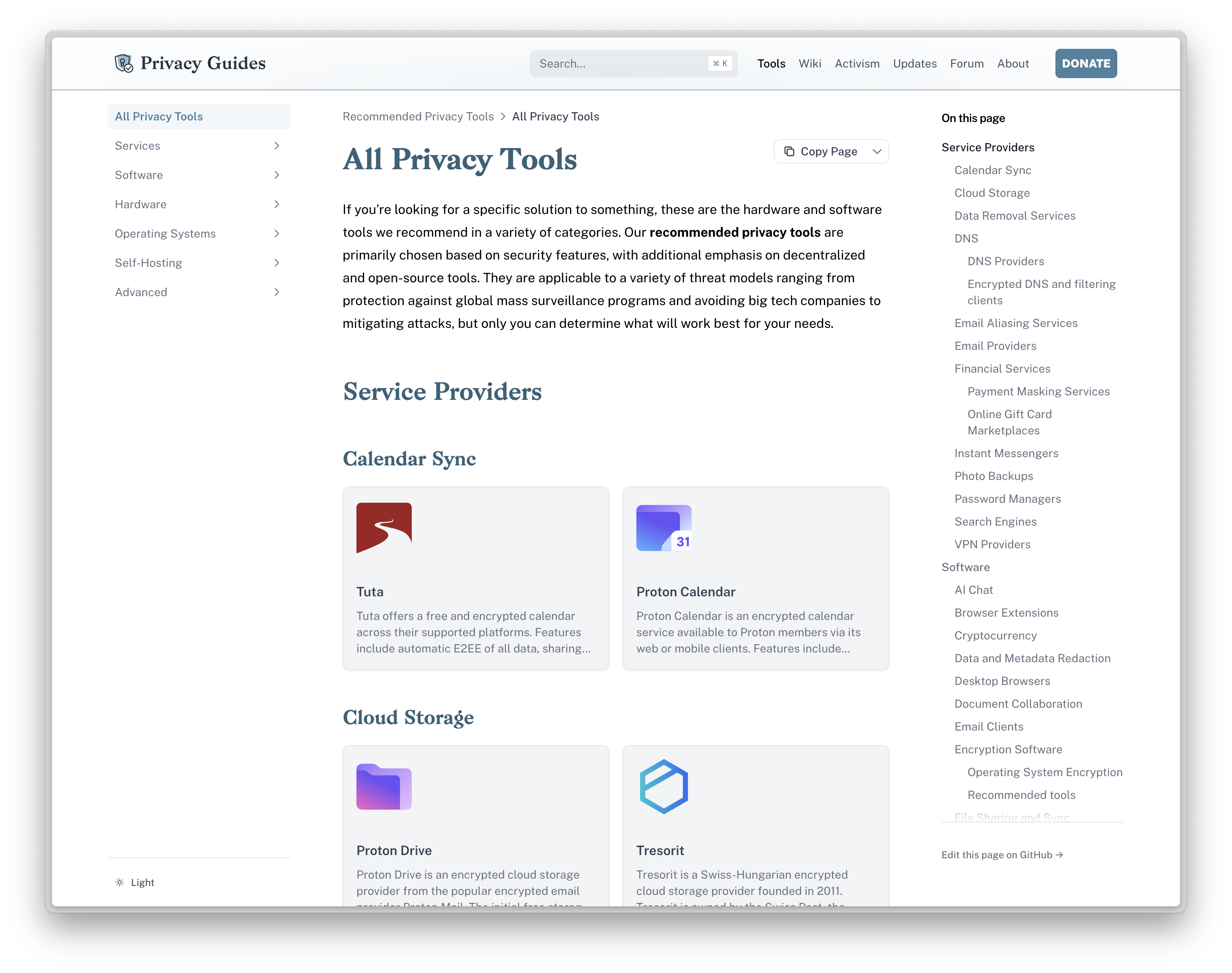
Task: Jump to Online Gift Card Marketplaces link
Action: (x=1009, y=422)
